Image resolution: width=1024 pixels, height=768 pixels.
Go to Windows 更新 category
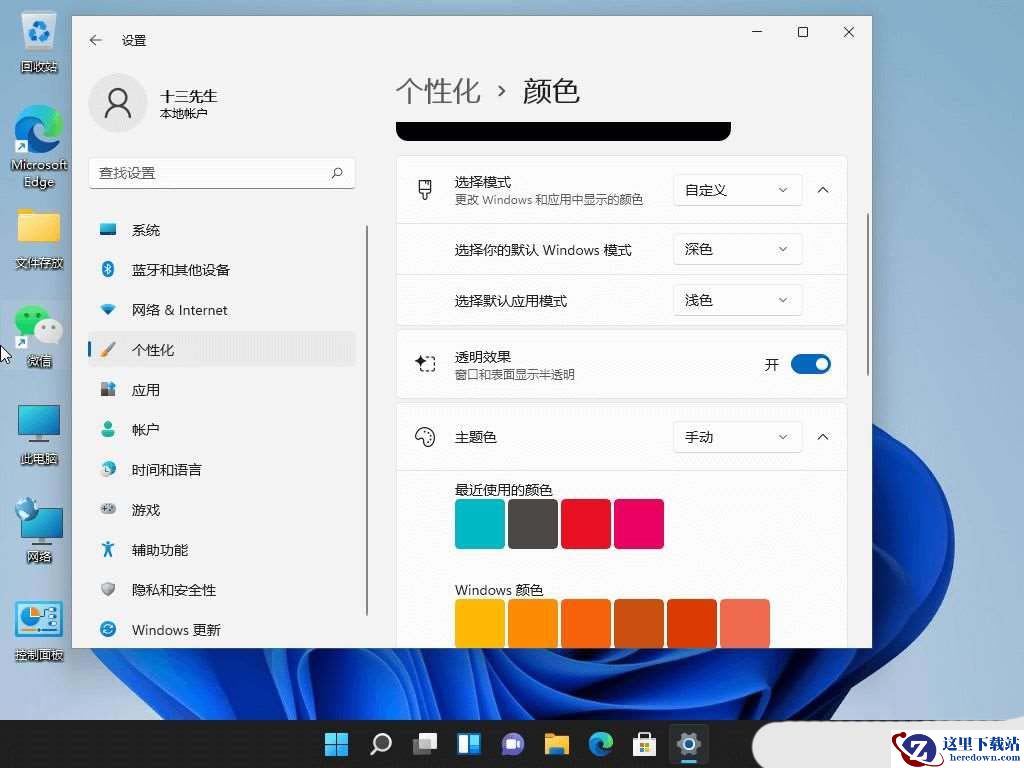coord(222,629)
